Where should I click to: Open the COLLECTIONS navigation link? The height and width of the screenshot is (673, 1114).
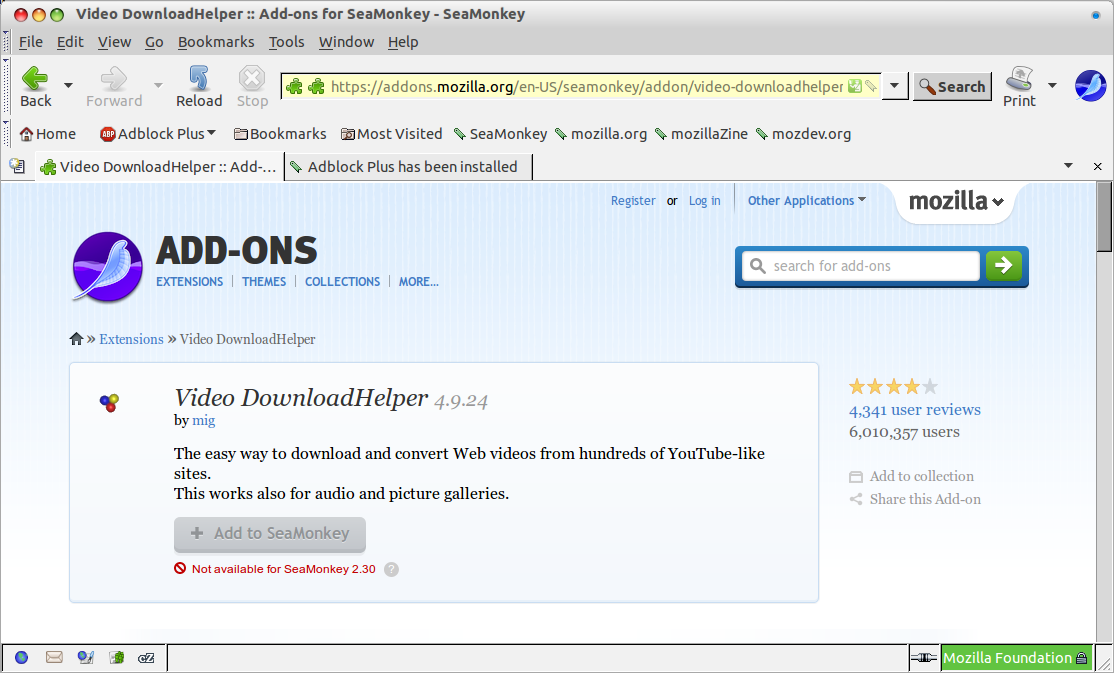(342, 281)
